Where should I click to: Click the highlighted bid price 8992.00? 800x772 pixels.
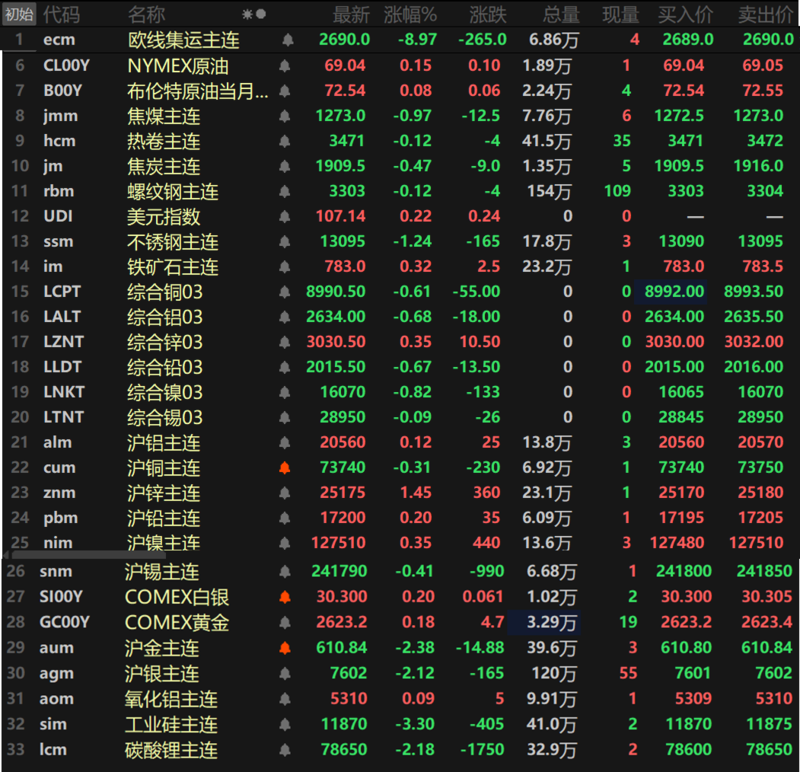(x=674, y=291)
